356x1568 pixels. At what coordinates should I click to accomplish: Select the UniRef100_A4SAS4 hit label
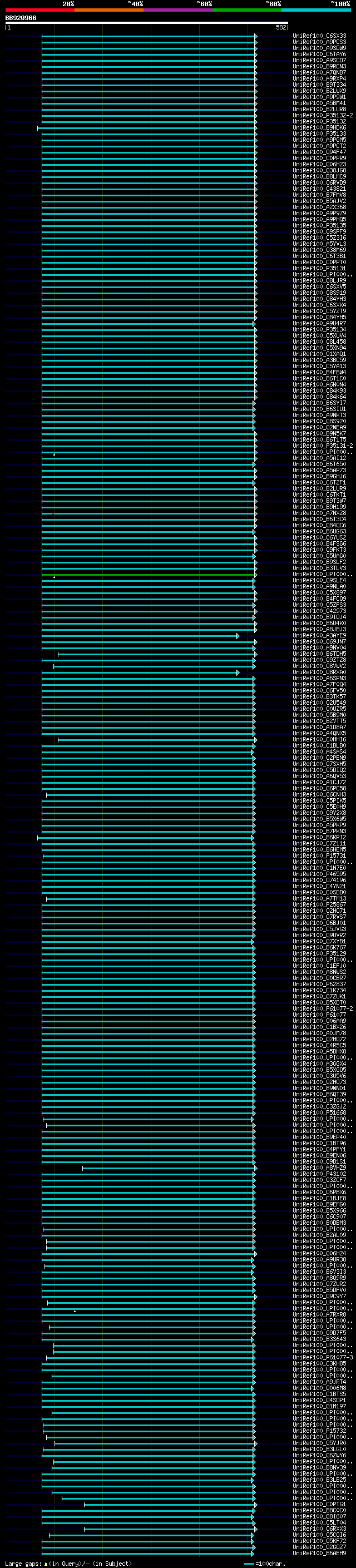[x=319, y=753]
